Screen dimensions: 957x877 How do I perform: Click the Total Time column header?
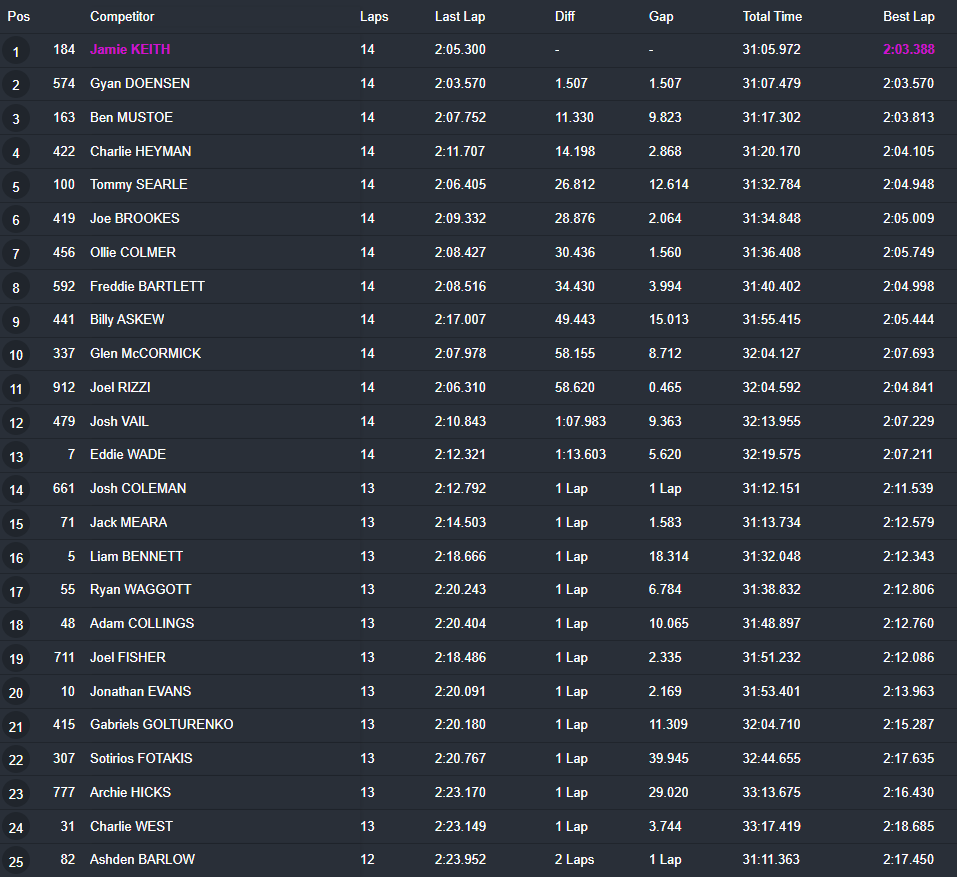point(772,16)
